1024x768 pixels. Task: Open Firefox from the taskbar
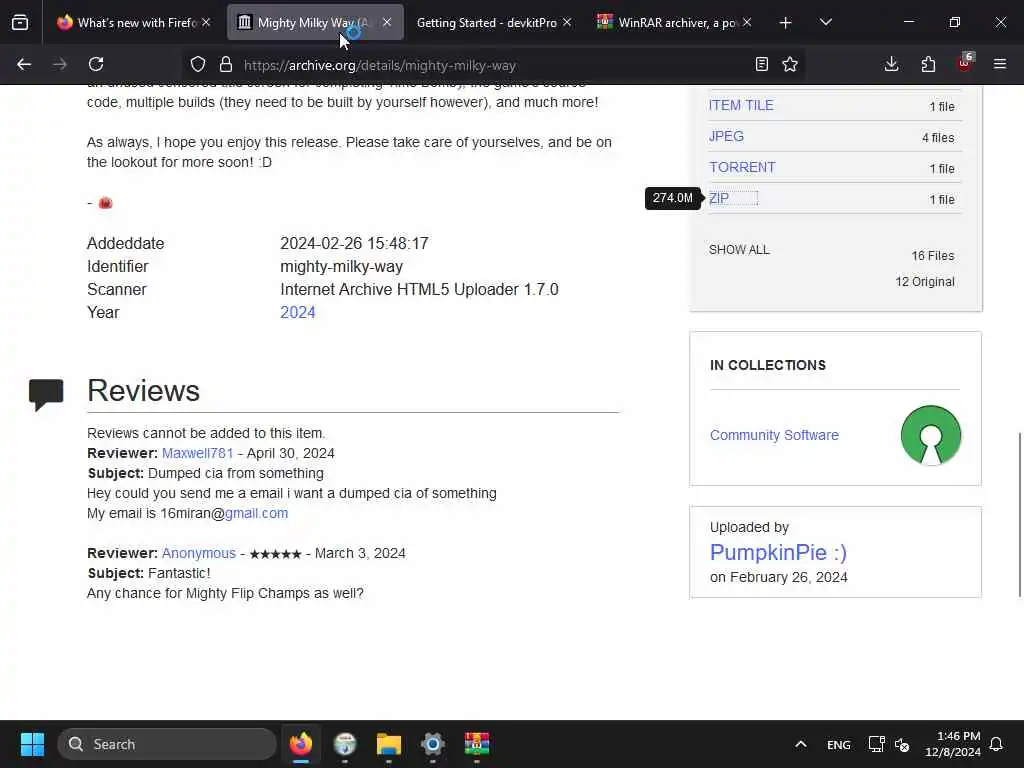point(301,744)
